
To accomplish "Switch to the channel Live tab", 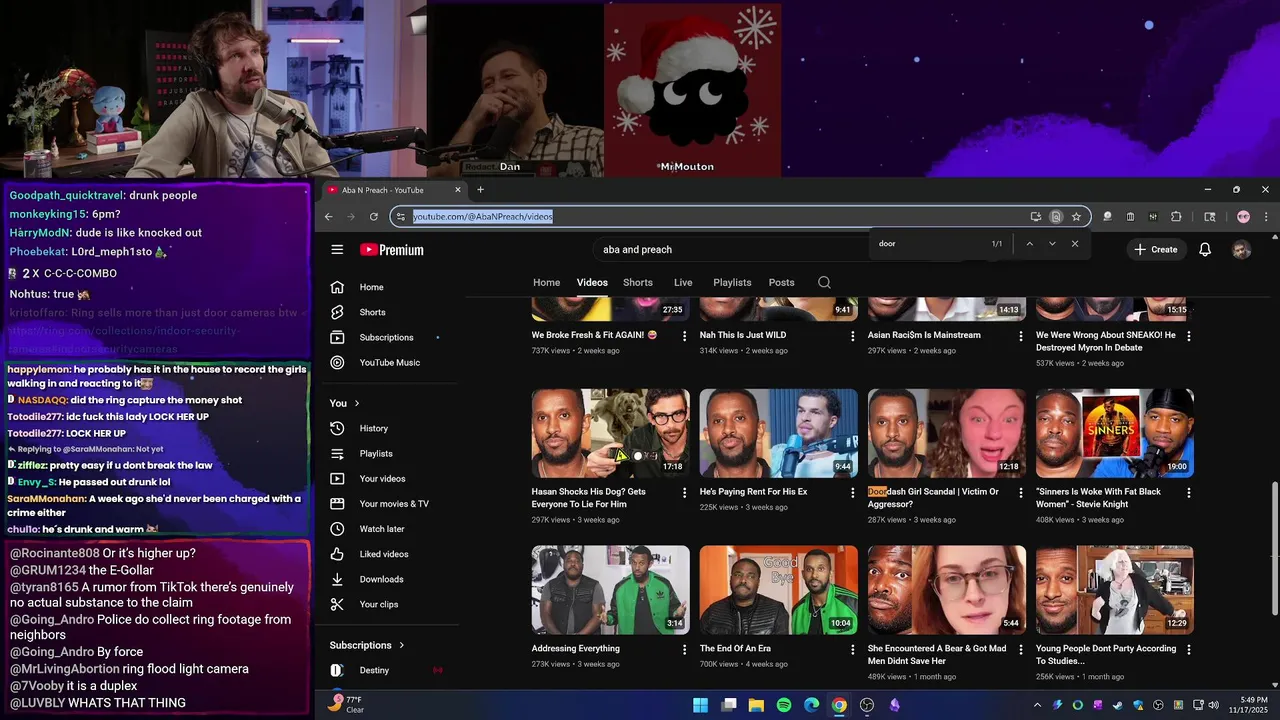I will (683, 282).
